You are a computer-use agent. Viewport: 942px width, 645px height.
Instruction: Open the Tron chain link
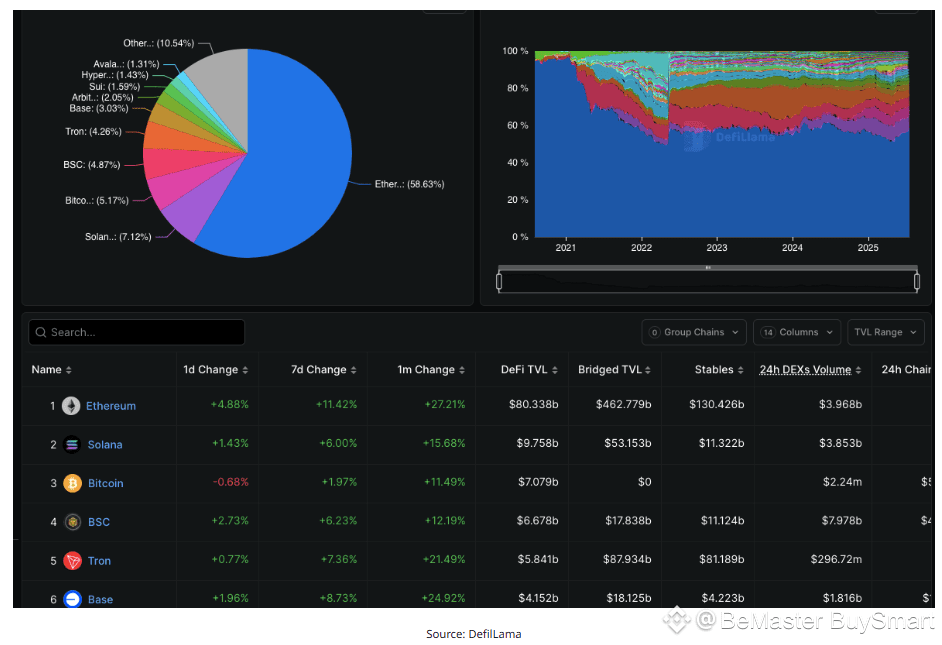pos(99,561)
